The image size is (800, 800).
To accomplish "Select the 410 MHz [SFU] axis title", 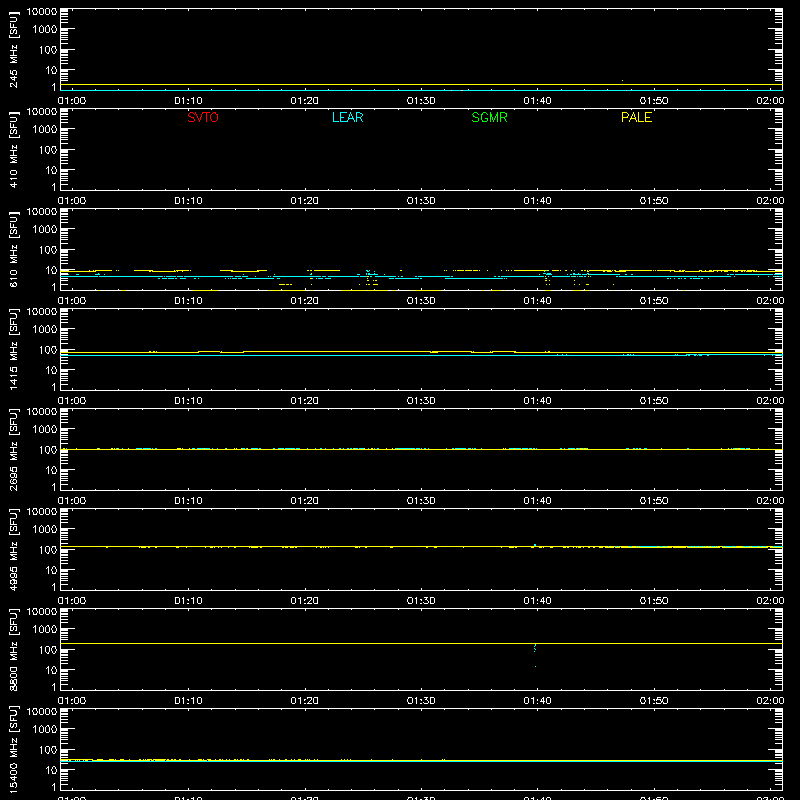I will (13, 149).
